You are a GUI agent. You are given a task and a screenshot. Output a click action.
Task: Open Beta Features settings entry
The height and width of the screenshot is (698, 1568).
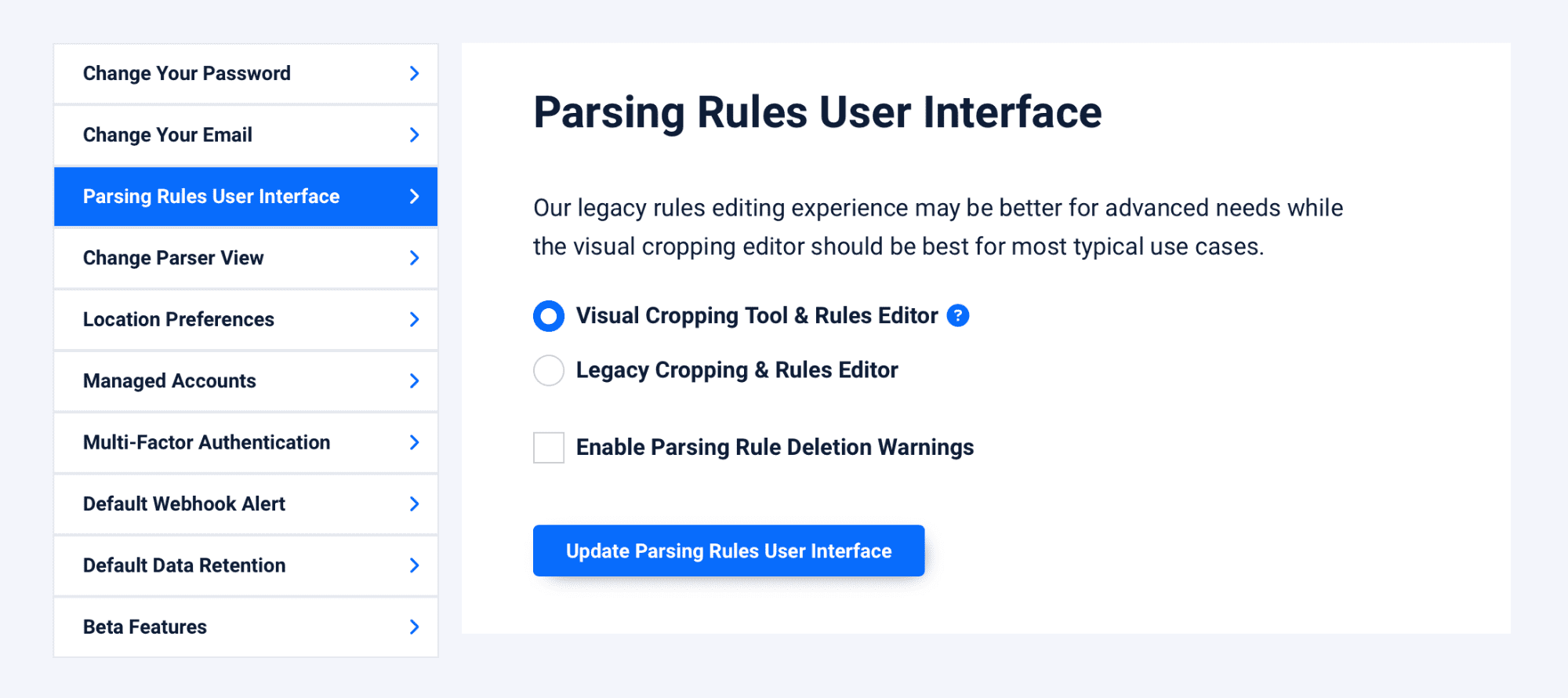pyautogui.click(x=245, y=627)
